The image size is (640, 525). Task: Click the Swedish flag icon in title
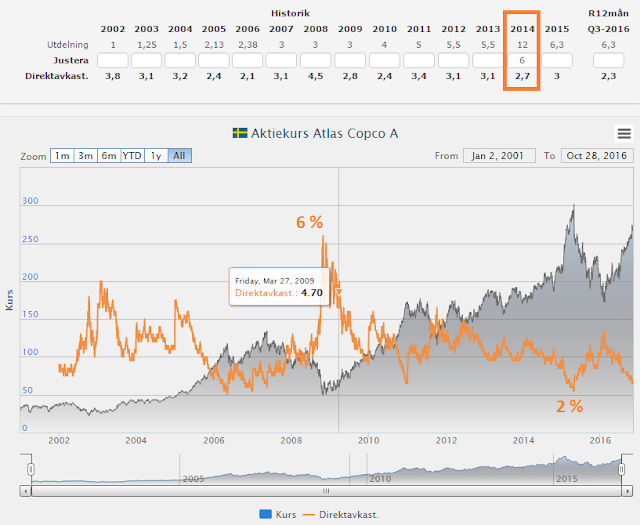point(240,133)
